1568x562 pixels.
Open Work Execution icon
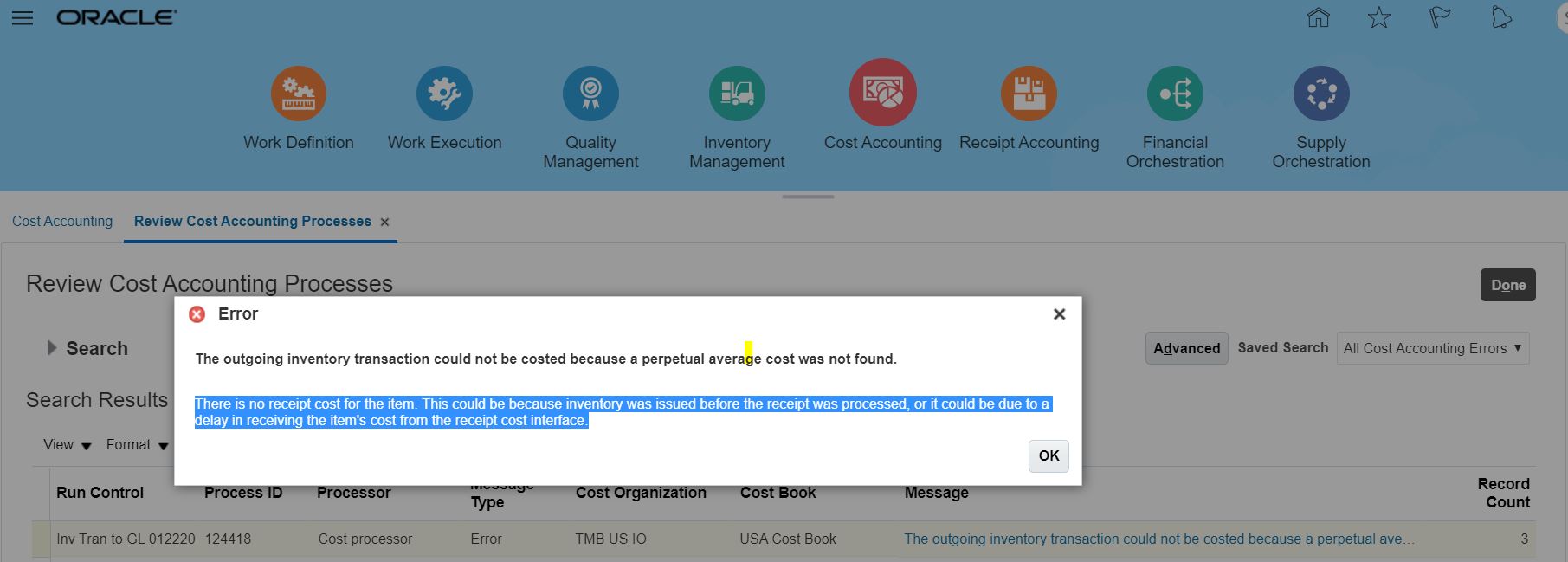coord(444,94)
